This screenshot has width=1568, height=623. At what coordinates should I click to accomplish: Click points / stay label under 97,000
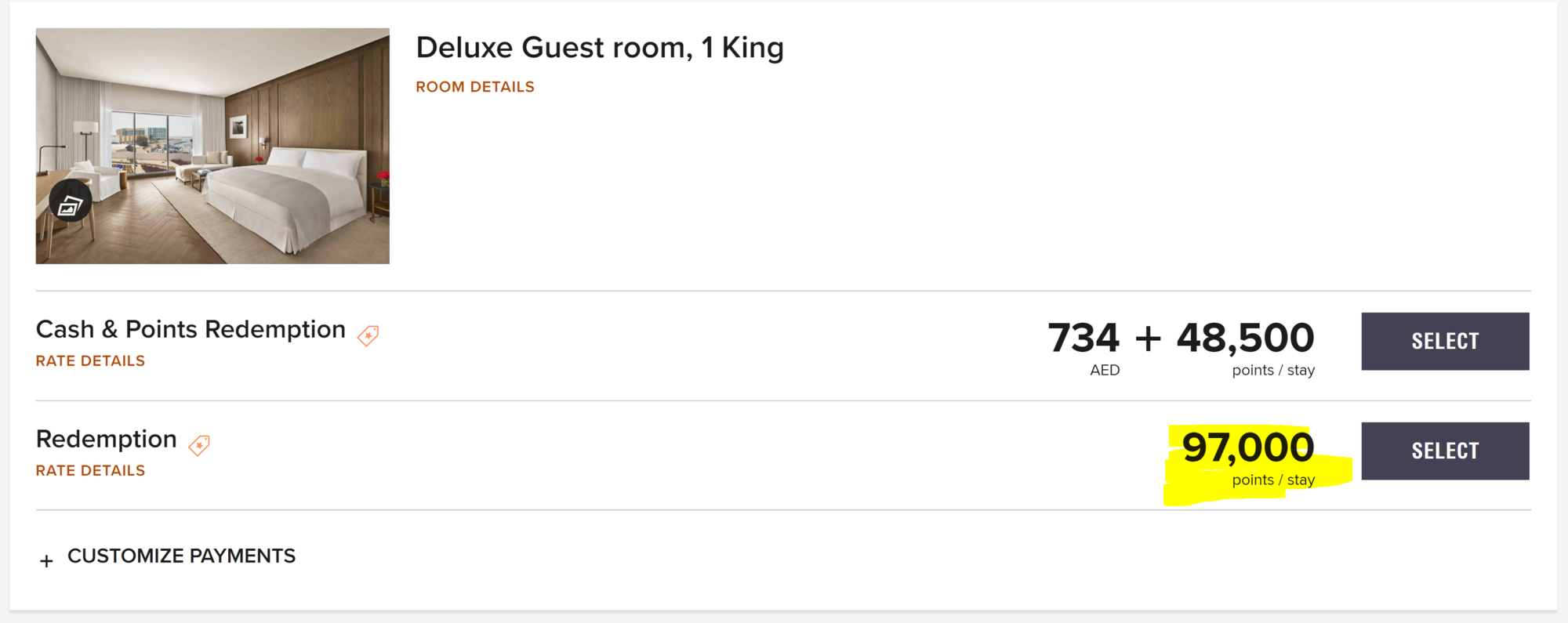point(1272,480)
